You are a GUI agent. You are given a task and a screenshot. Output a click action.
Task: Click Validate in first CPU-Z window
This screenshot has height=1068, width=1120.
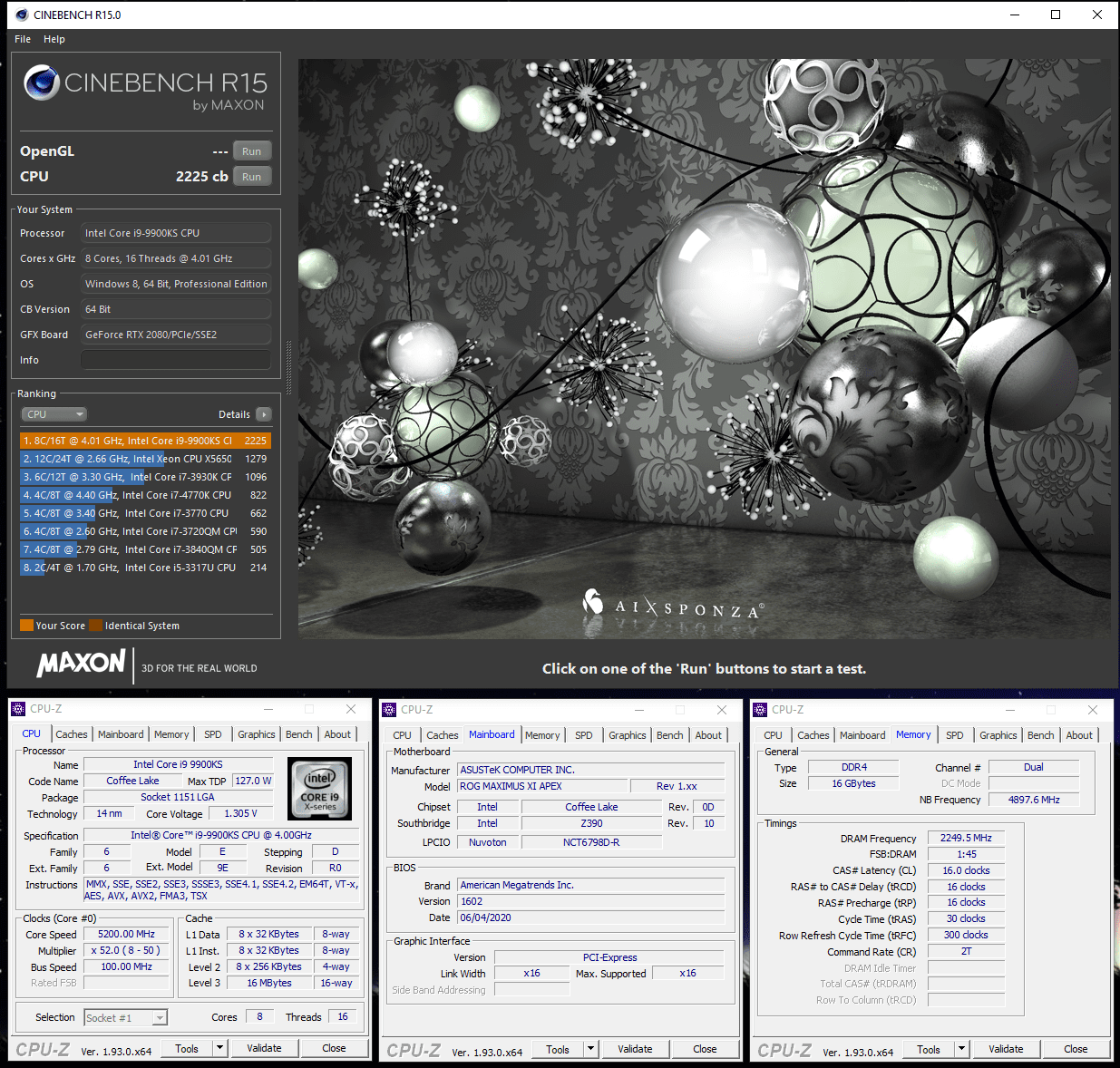[x=264, y=1048]
